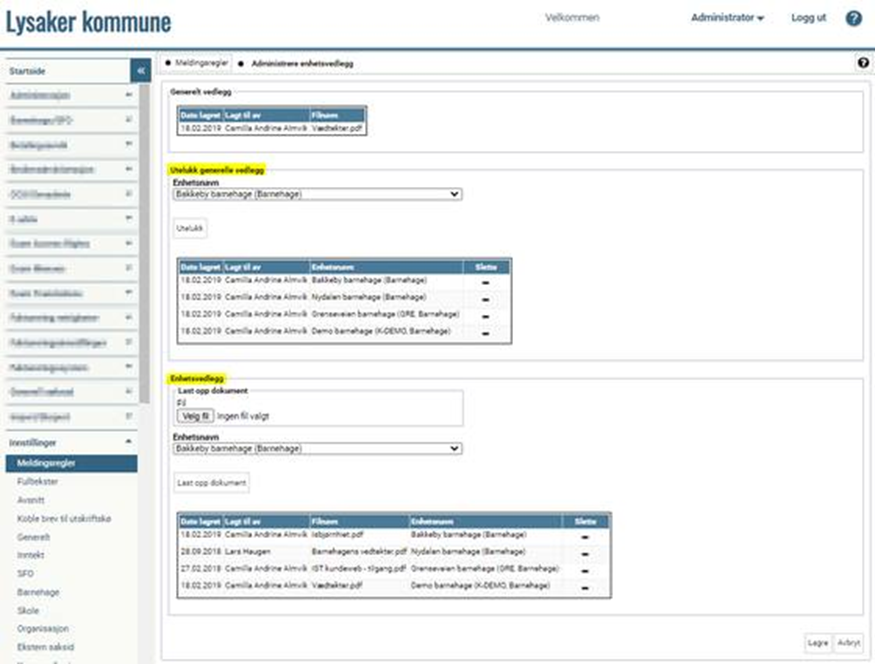
Task: Open the Administrator dropdown menu
Action: (727, 18)
